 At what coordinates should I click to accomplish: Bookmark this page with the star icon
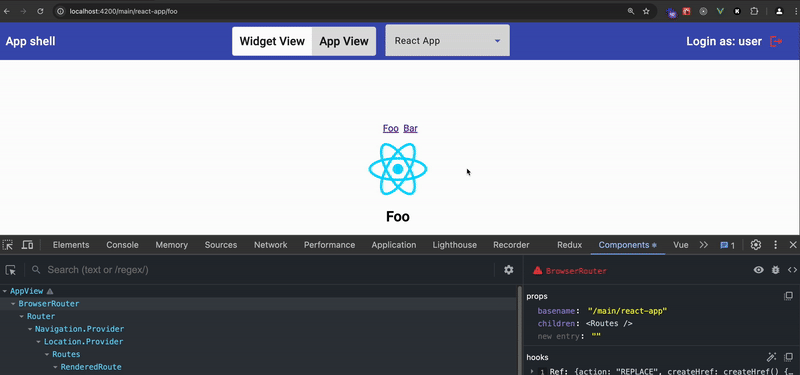tap(646, 11)
